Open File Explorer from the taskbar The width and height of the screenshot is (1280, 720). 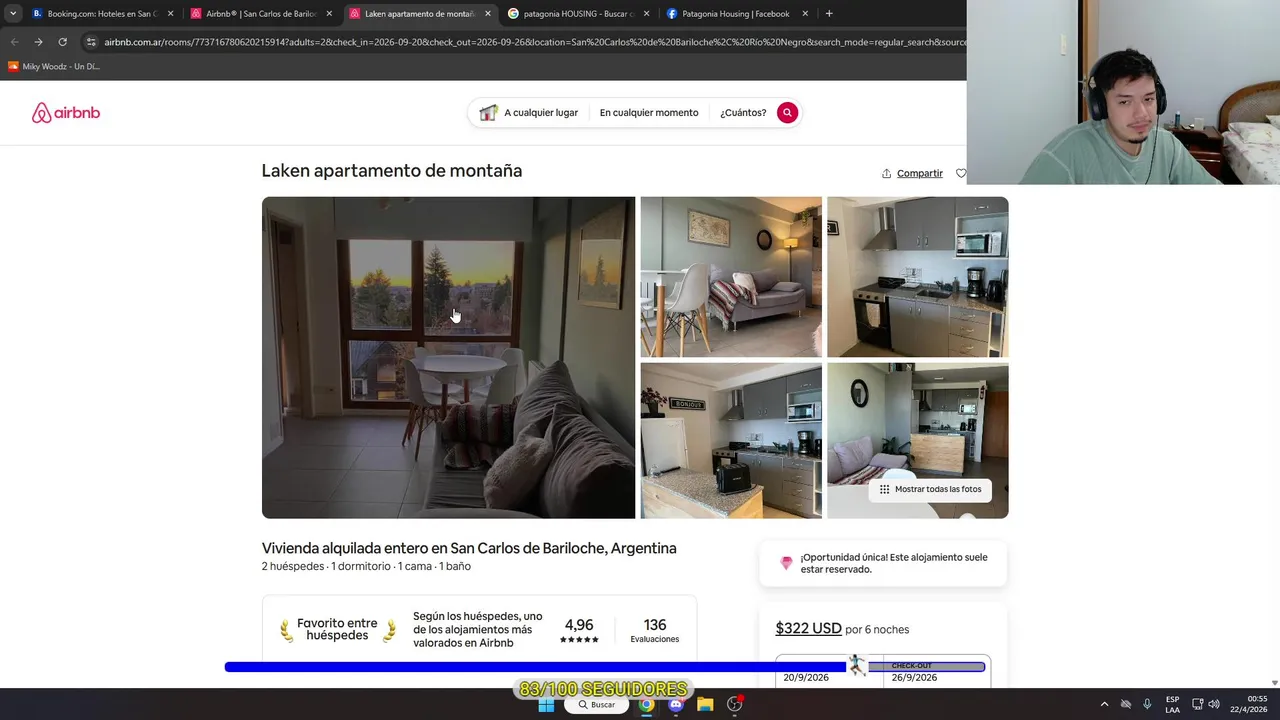[x=705, y=704]
